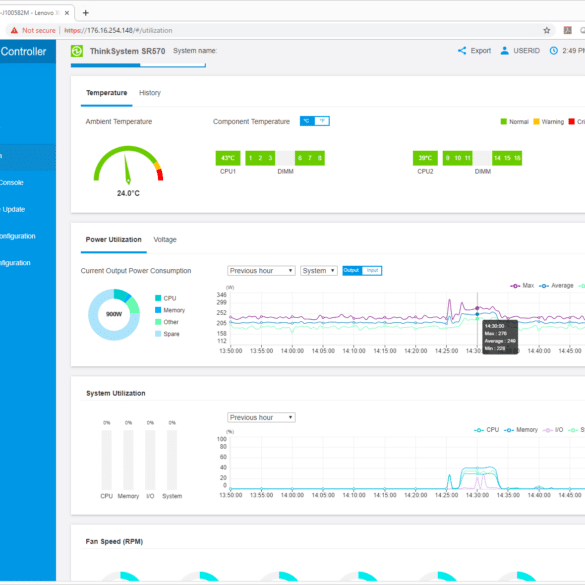The width and height of the screenshot is (585, 585).
Task: Click the 900W power donut chart
Action: (114, 315)
